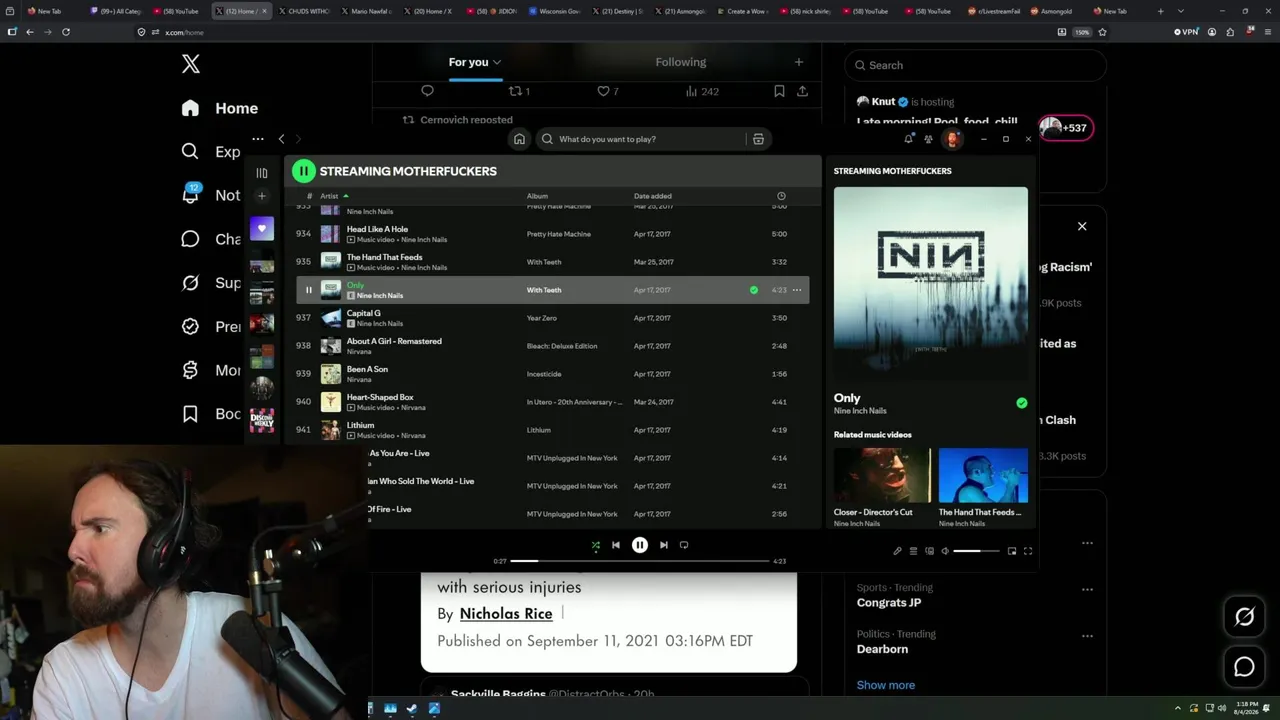
Task: Open more options for track Only
Action: pyautogui.click(x=797, y=290)
